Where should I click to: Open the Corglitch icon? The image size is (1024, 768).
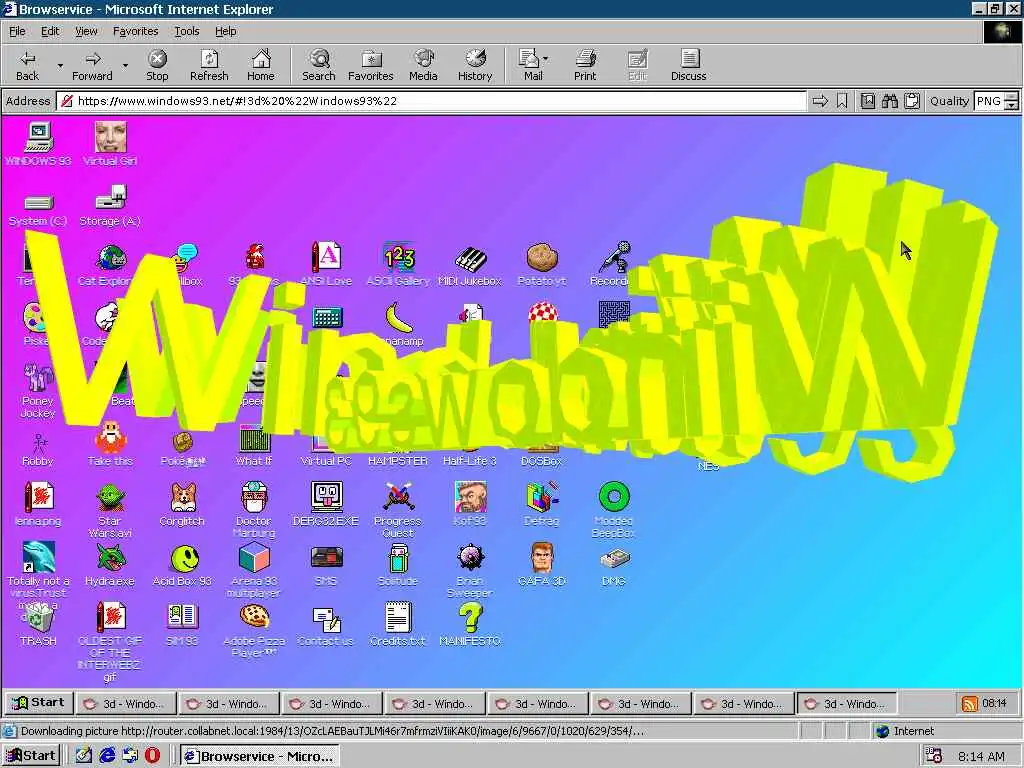click(182, 504)
